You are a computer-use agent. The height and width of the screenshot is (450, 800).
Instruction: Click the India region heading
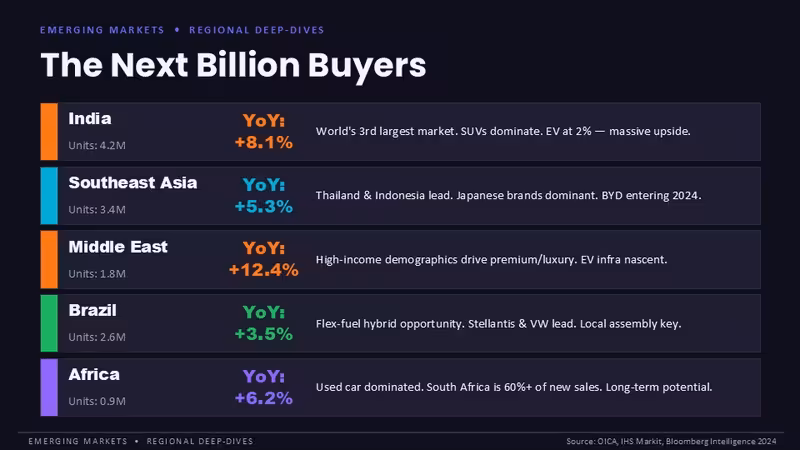click(90, 118)
